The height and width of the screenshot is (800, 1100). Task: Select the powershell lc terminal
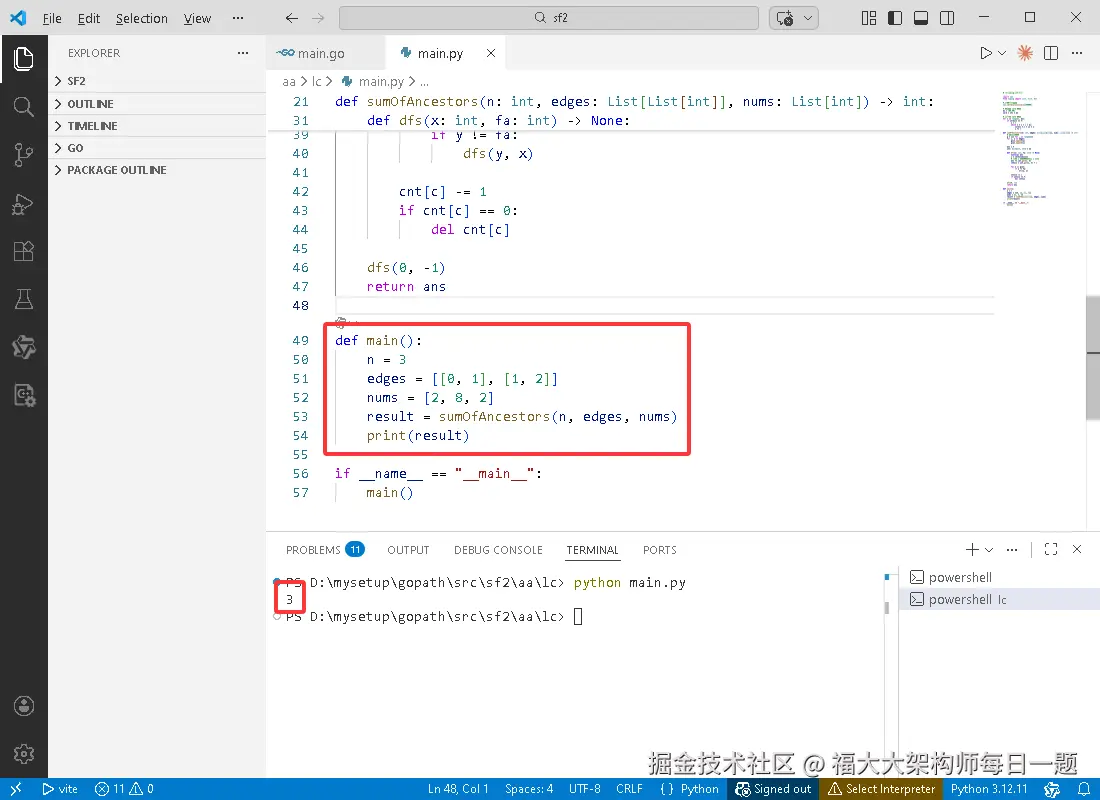point(999,599)
